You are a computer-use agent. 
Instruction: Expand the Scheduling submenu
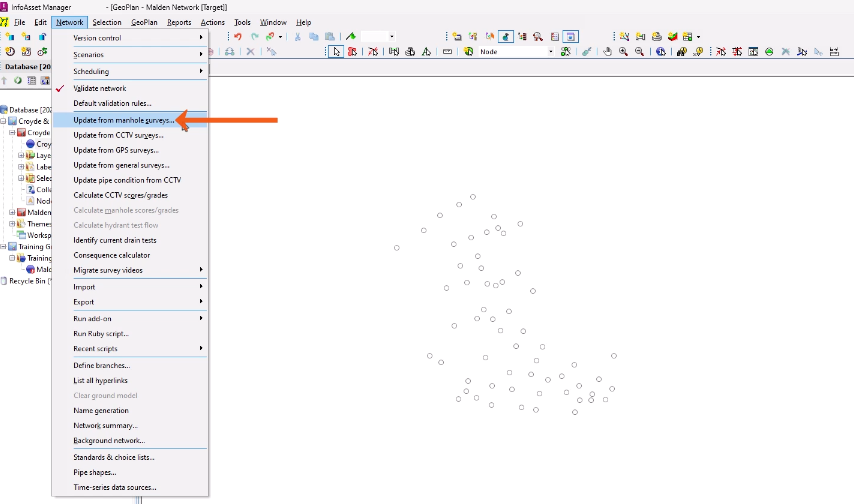pos(130,71)
